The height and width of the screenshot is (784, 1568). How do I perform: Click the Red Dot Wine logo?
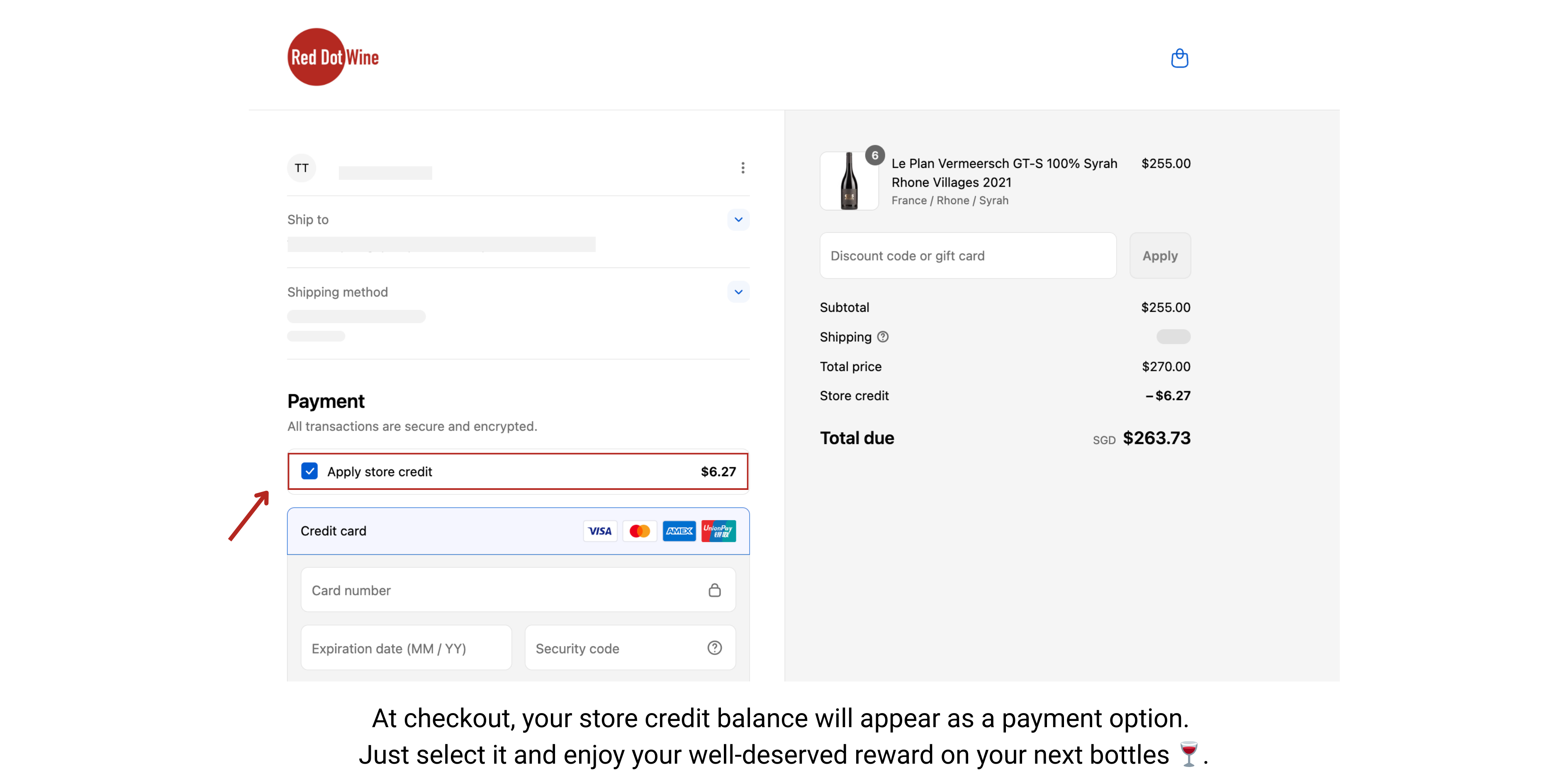click(332, 57)
